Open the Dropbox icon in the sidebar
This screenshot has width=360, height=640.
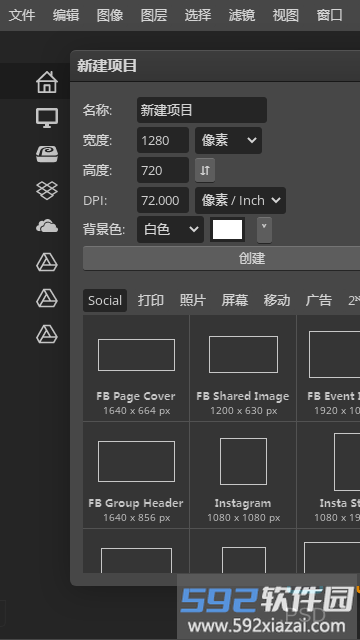pos(47,190)
